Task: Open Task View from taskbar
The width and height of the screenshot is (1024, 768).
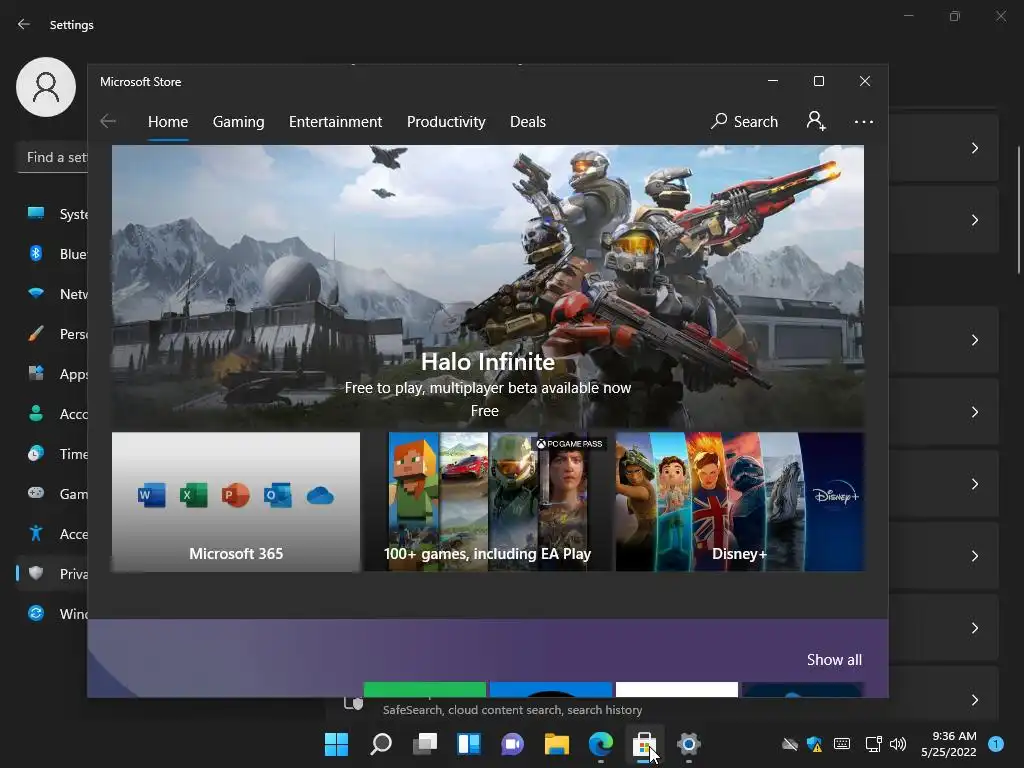Action: click(x=425, y=744)
